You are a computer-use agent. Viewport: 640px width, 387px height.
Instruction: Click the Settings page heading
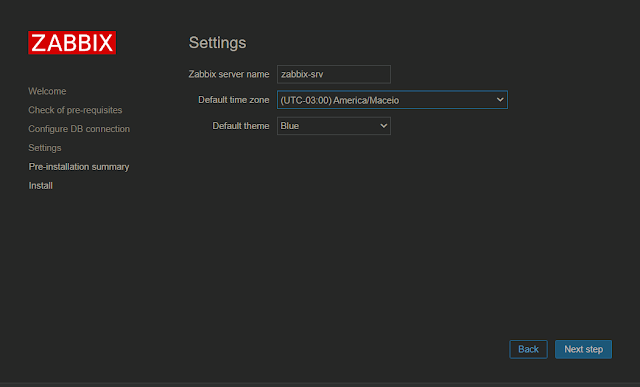pos(217,43)
